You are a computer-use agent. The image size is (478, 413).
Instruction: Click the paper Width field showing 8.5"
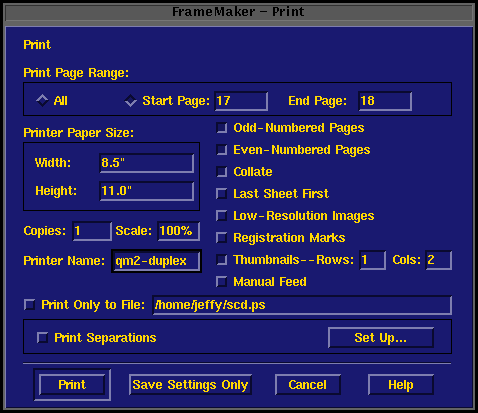coord(147,163)
